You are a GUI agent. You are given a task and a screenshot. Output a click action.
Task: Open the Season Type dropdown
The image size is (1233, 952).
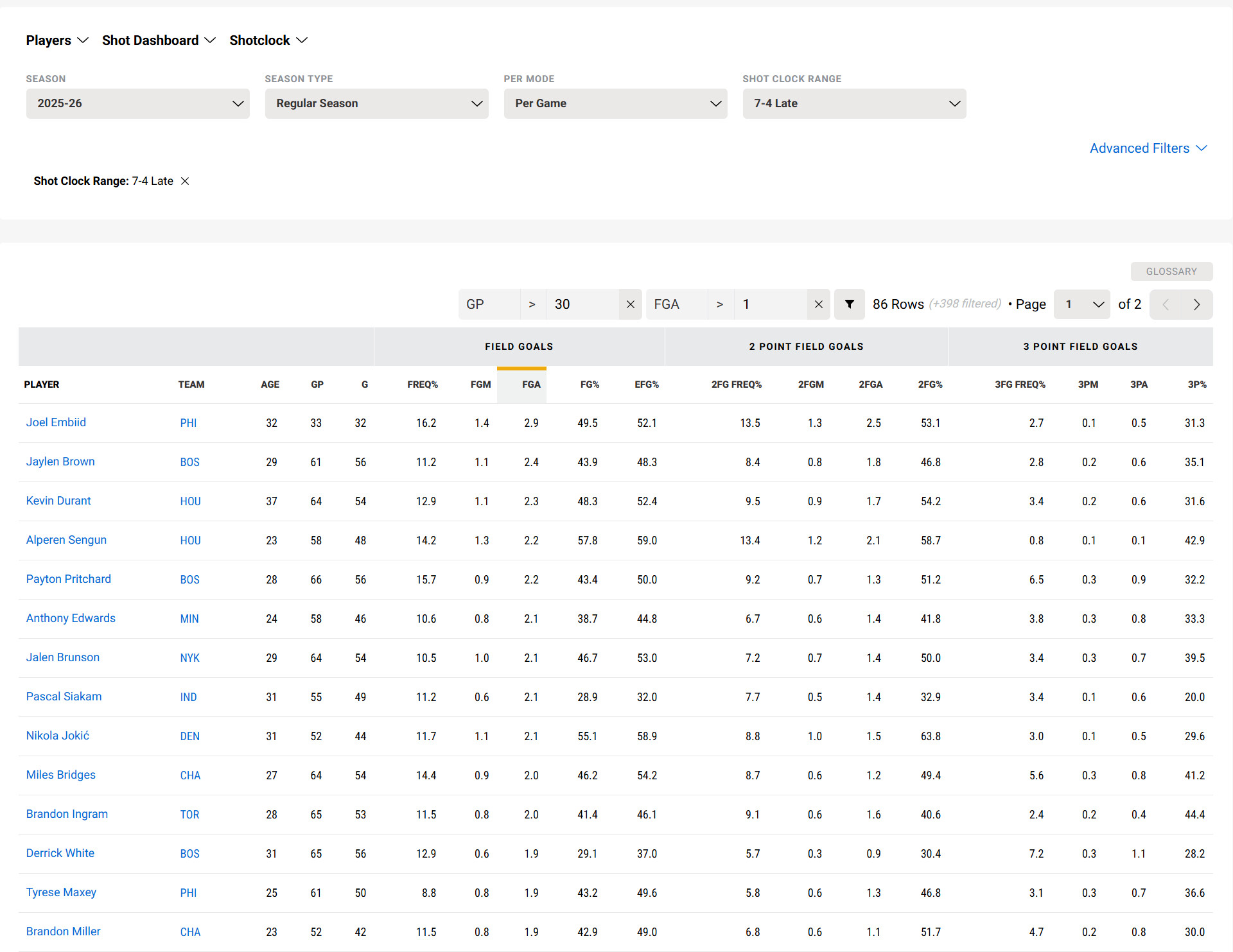click(x=376, y=103)
